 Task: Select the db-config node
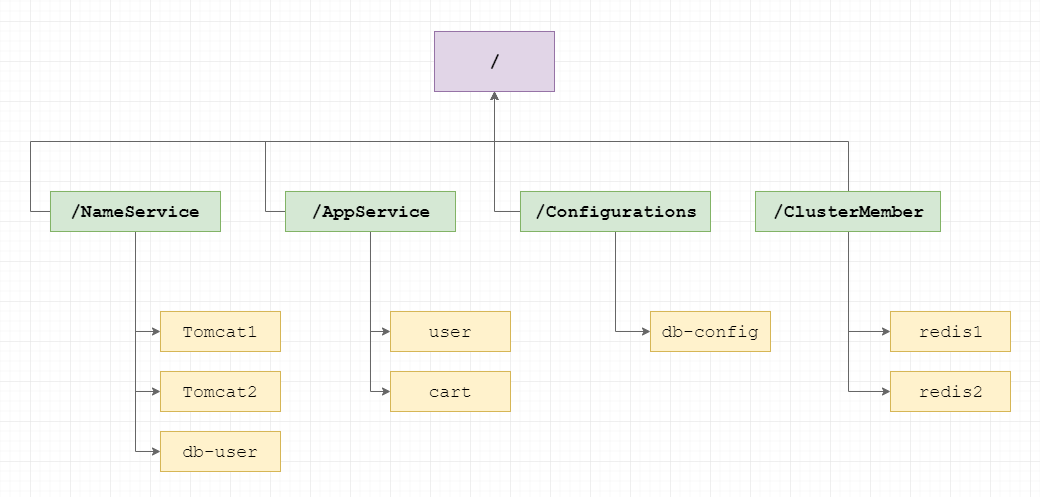(710, 331)
